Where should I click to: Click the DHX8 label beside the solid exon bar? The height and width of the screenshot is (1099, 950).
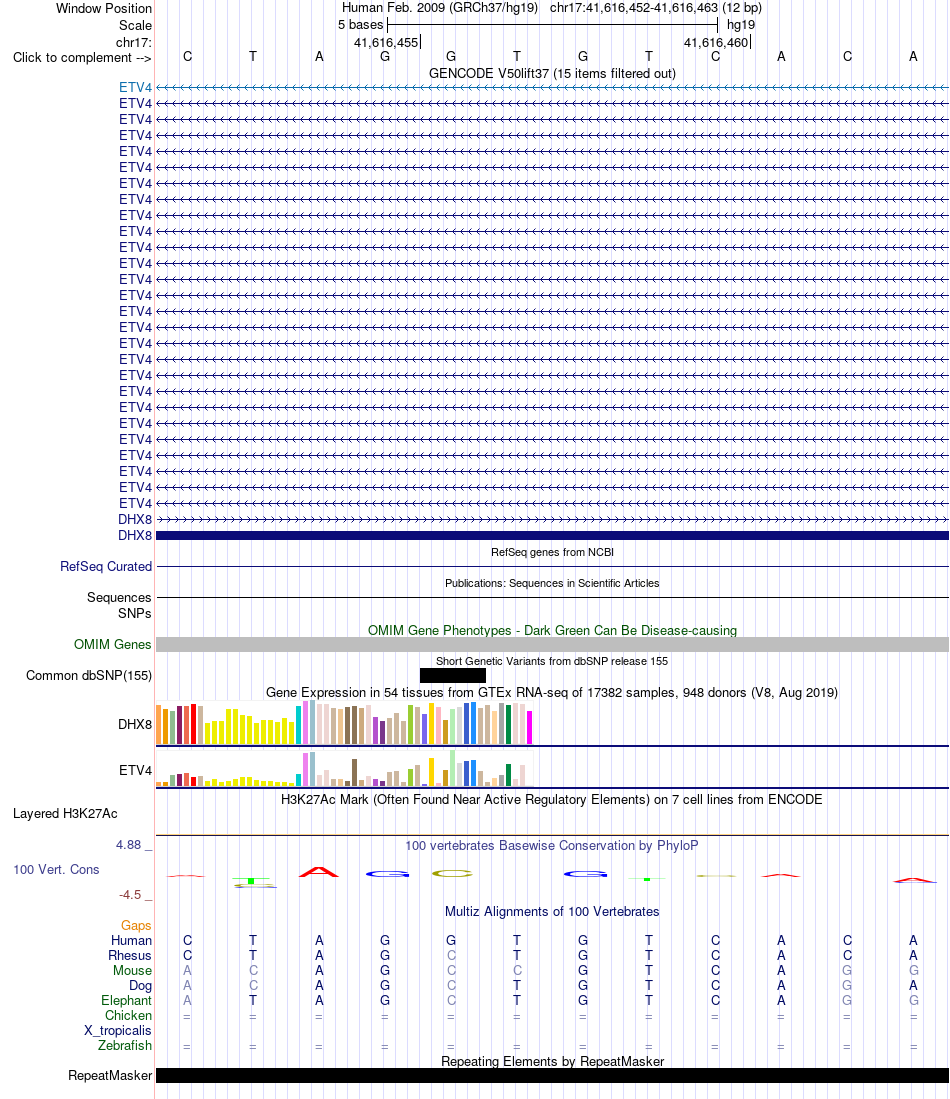click(135, 535)
